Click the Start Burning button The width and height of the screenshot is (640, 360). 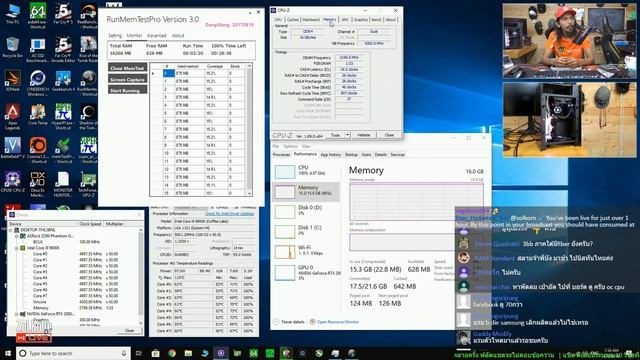click(x=127, y=90)
